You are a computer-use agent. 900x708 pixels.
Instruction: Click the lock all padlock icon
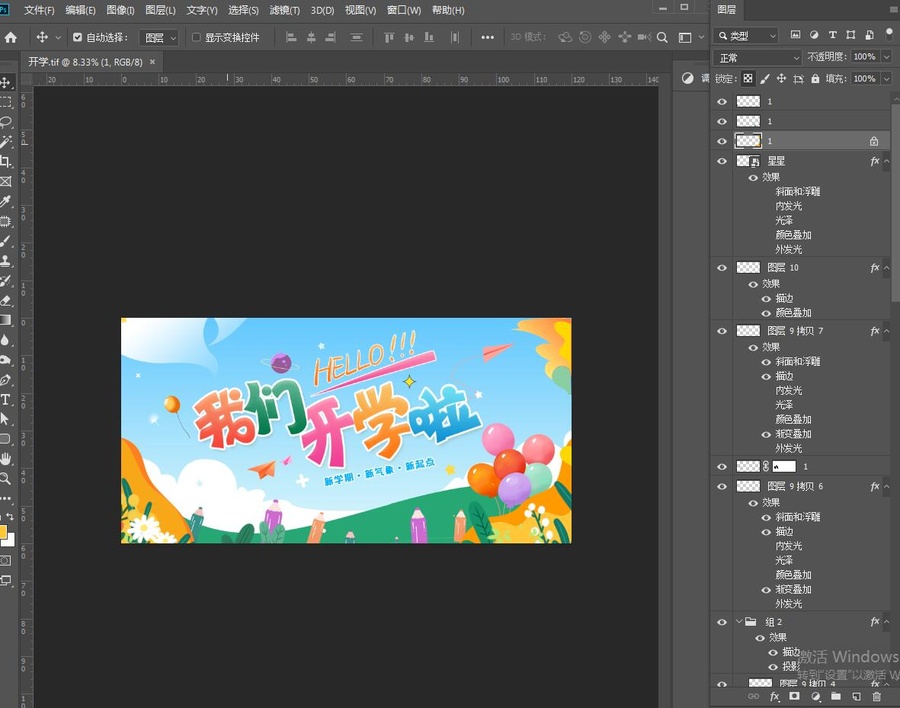pyautogui.click(x=815, y=79)
